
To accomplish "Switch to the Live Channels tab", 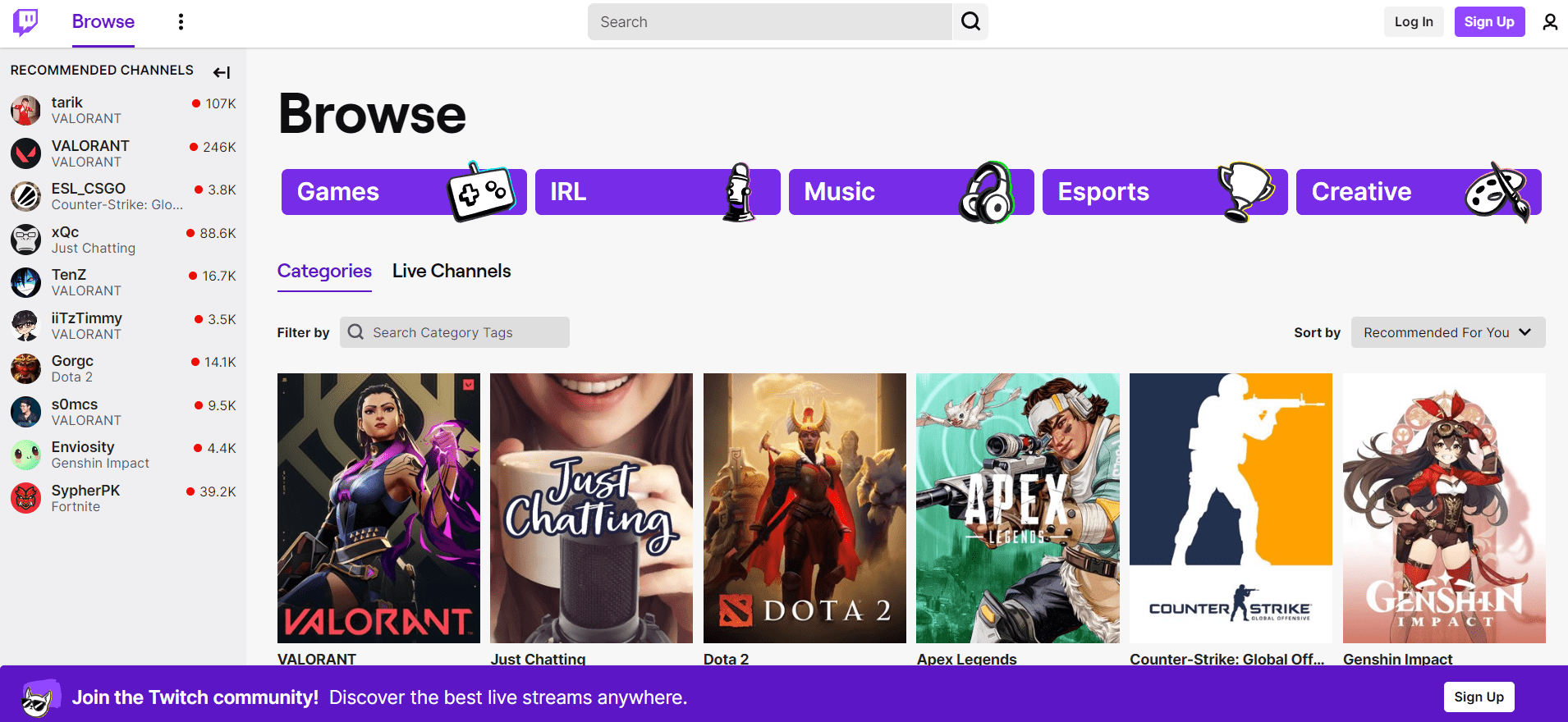I will tap(452, 272).
